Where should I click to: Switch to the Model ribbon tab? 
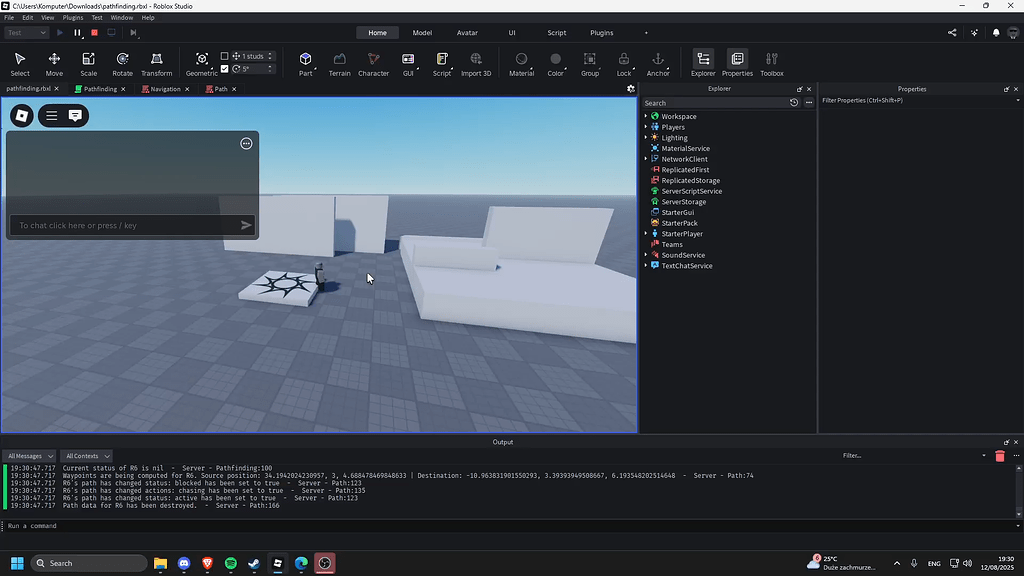(422, 32)
